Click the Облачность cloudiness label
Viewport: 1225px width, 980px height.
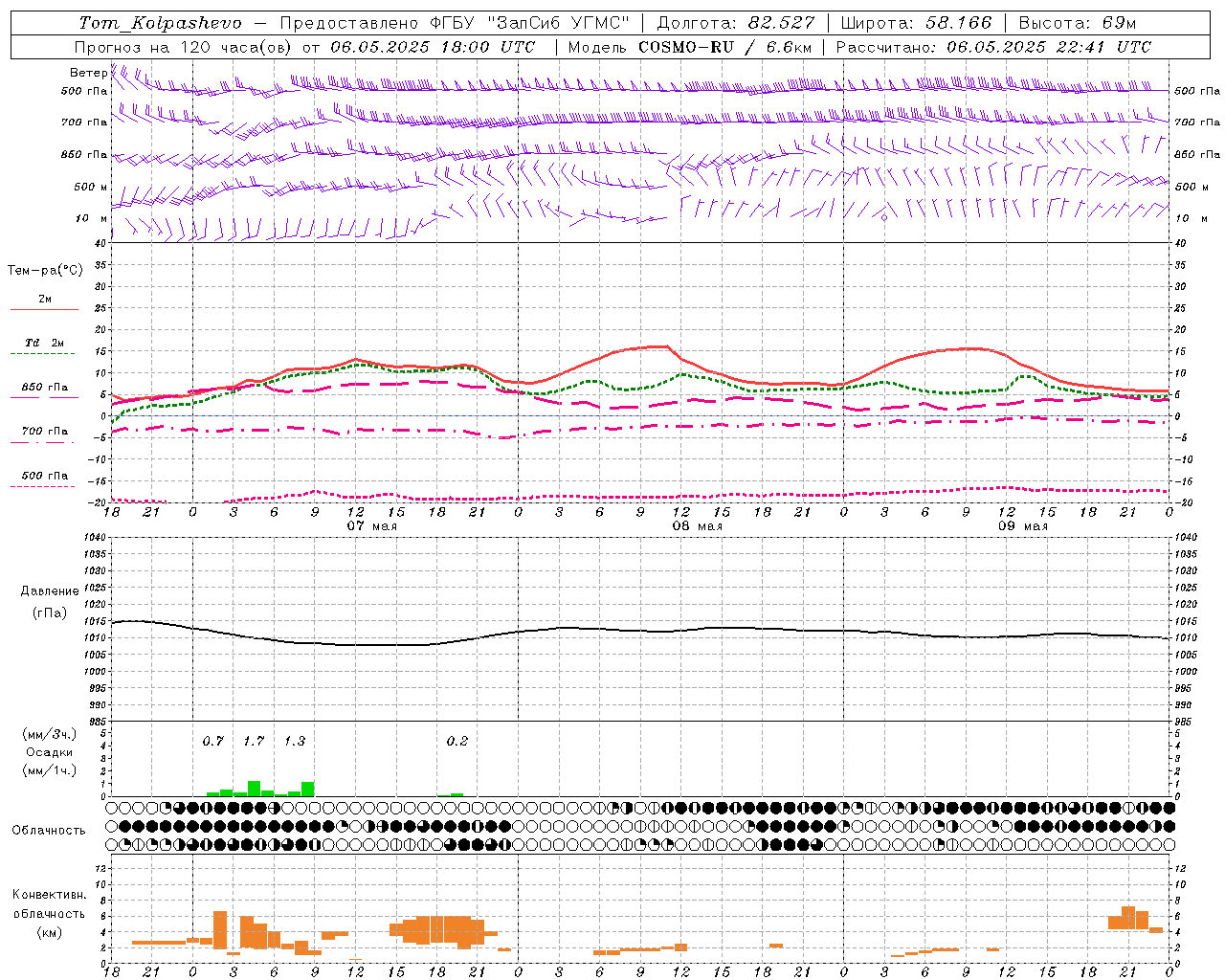pyautogui.click(x=49, y=831)
